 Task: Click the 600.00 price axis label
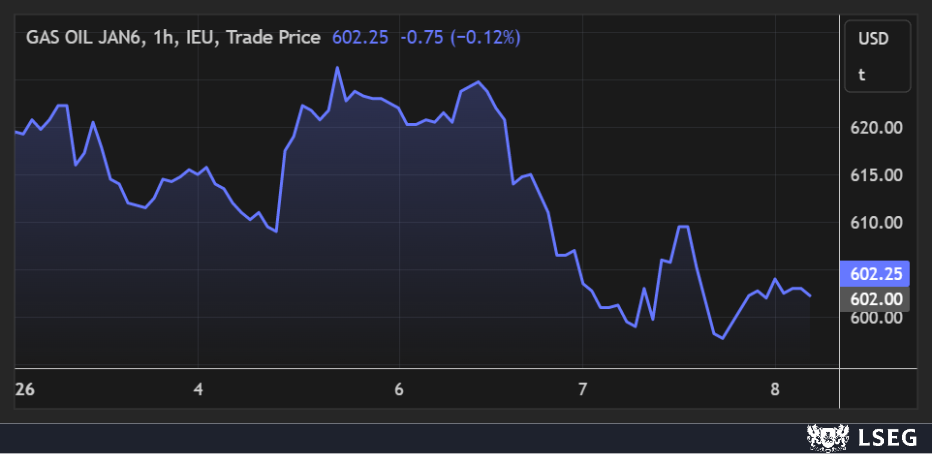(876, 317)
